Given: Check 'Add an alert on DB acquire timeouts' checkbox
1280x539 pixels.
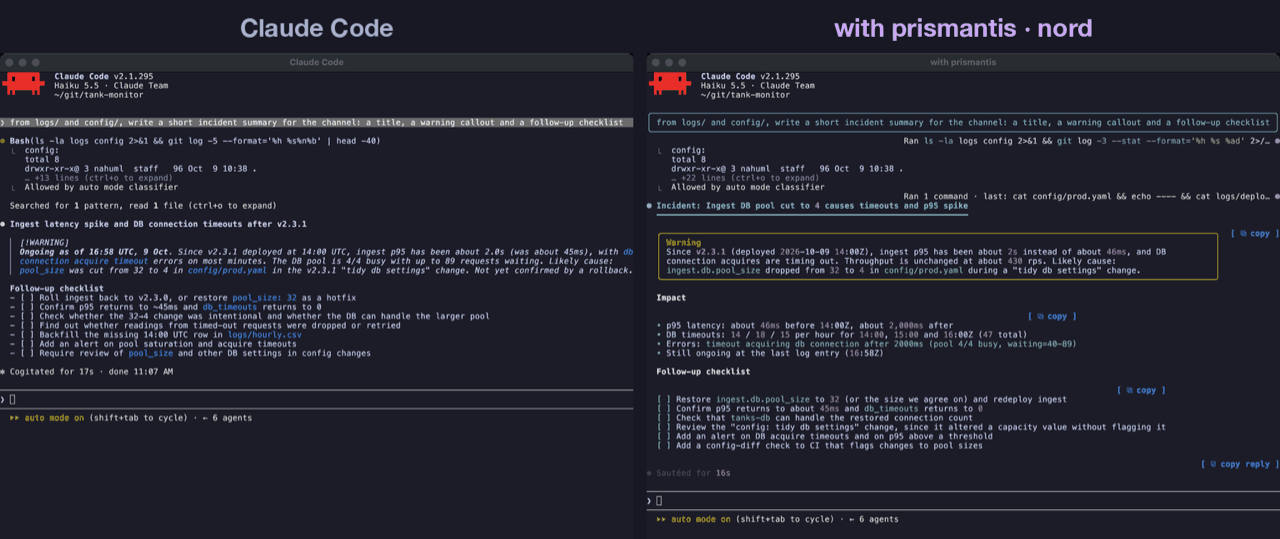Looking at the screenshot, I should coord(664,436).
